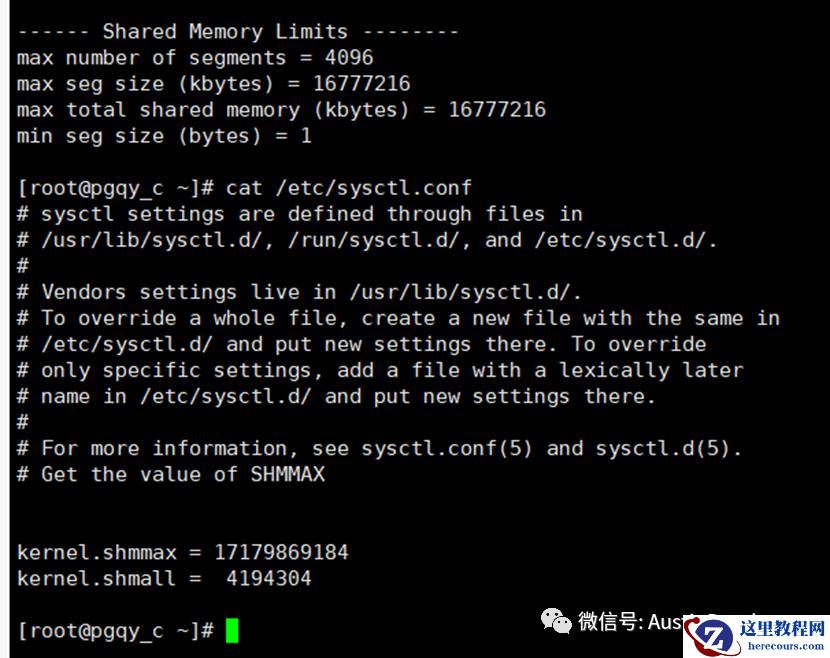Click the Shared Memory Limits heading

(x=225, y=31)
